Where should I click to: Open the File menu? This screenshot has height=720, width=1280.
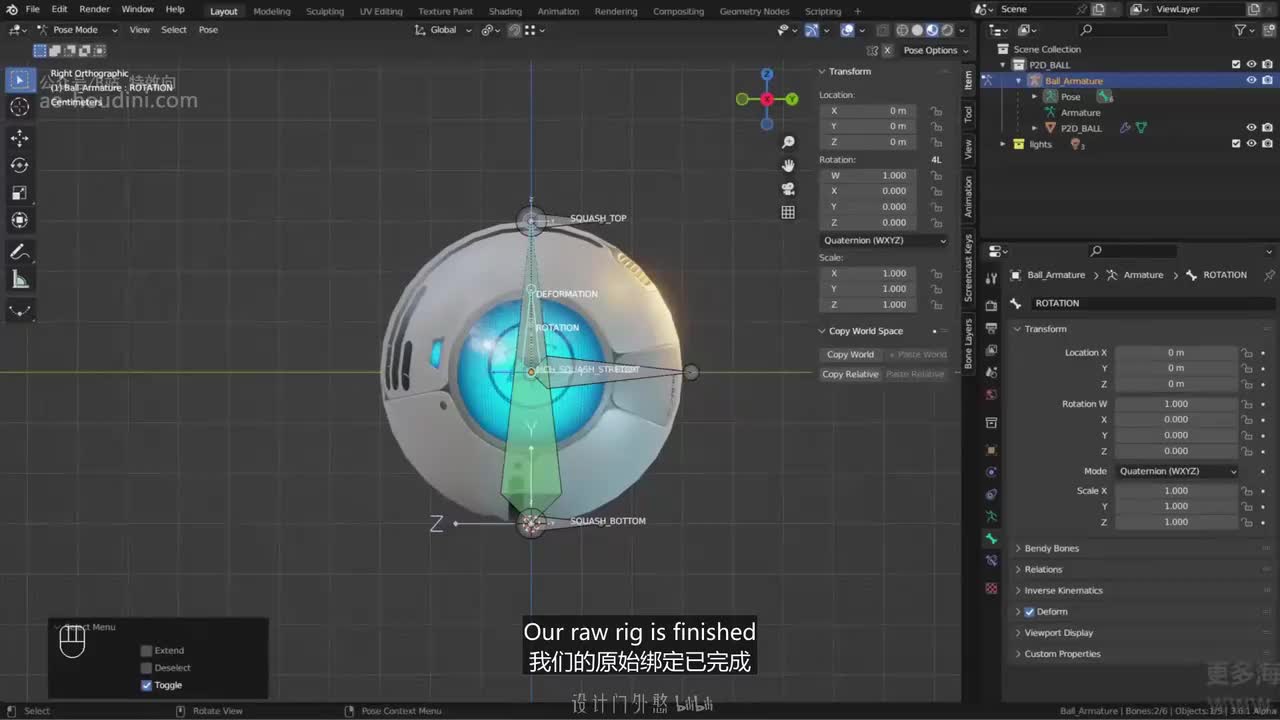tap(32, 9)
